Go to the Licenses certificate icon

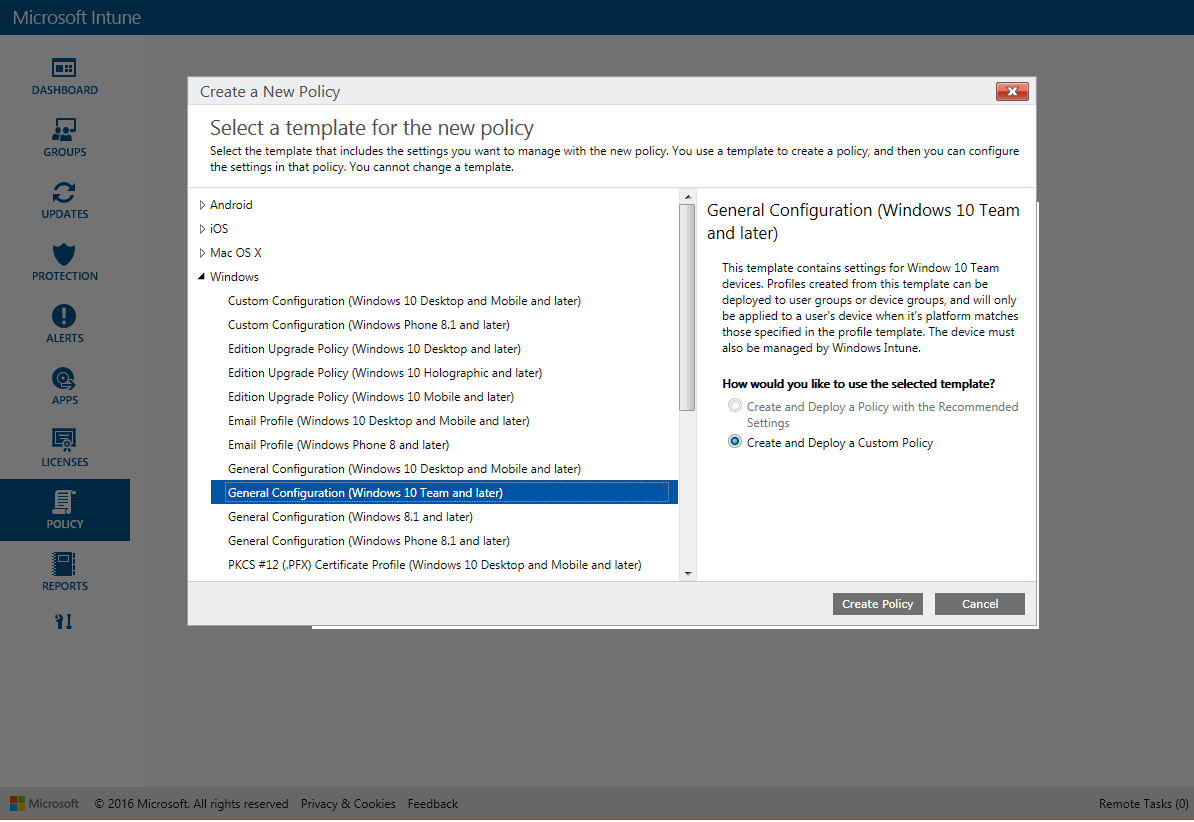coord(64,440)
